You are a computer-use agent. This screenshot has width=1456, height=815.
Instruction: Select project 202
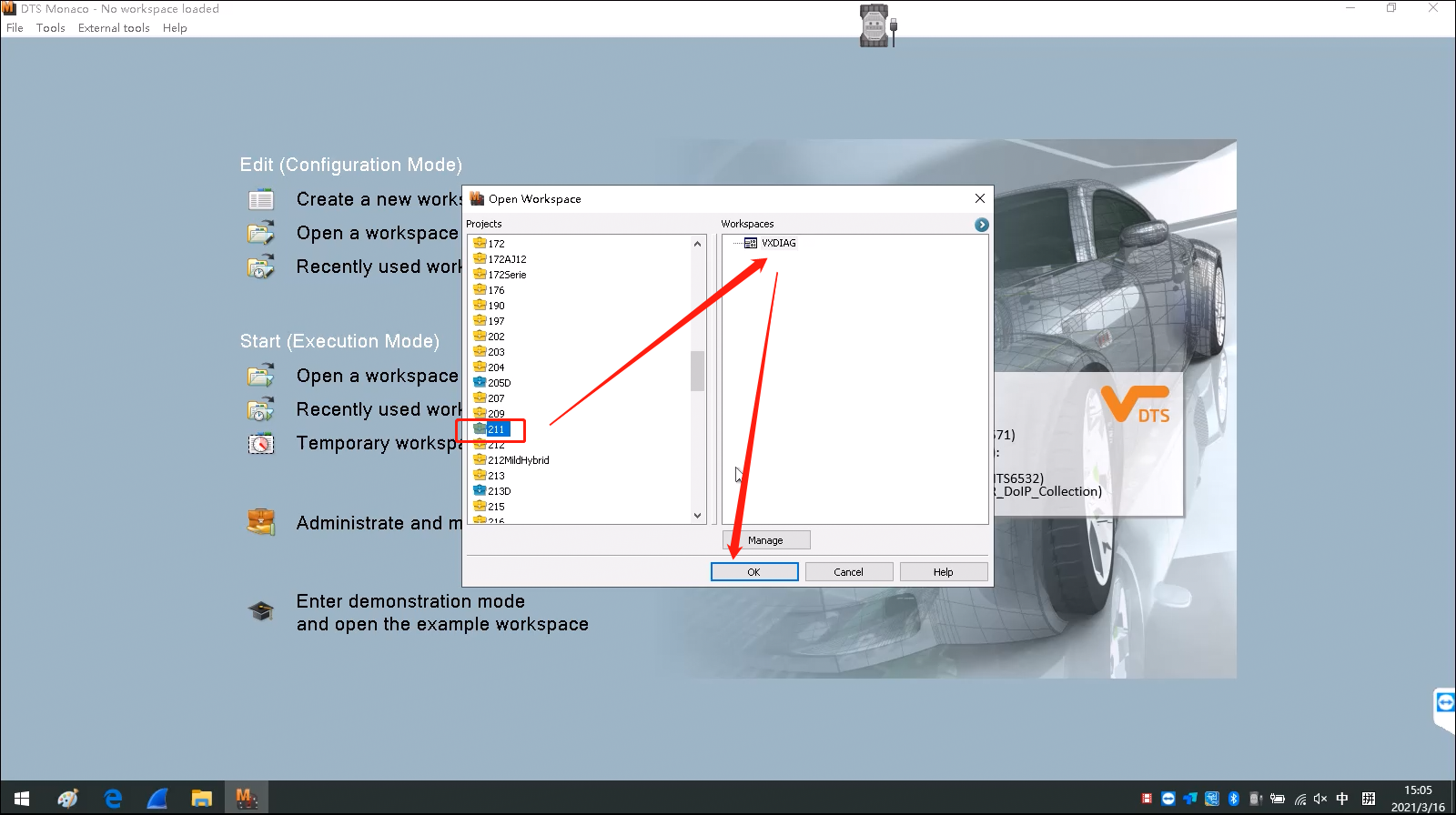pyautogui.click(x=489, y=337)
